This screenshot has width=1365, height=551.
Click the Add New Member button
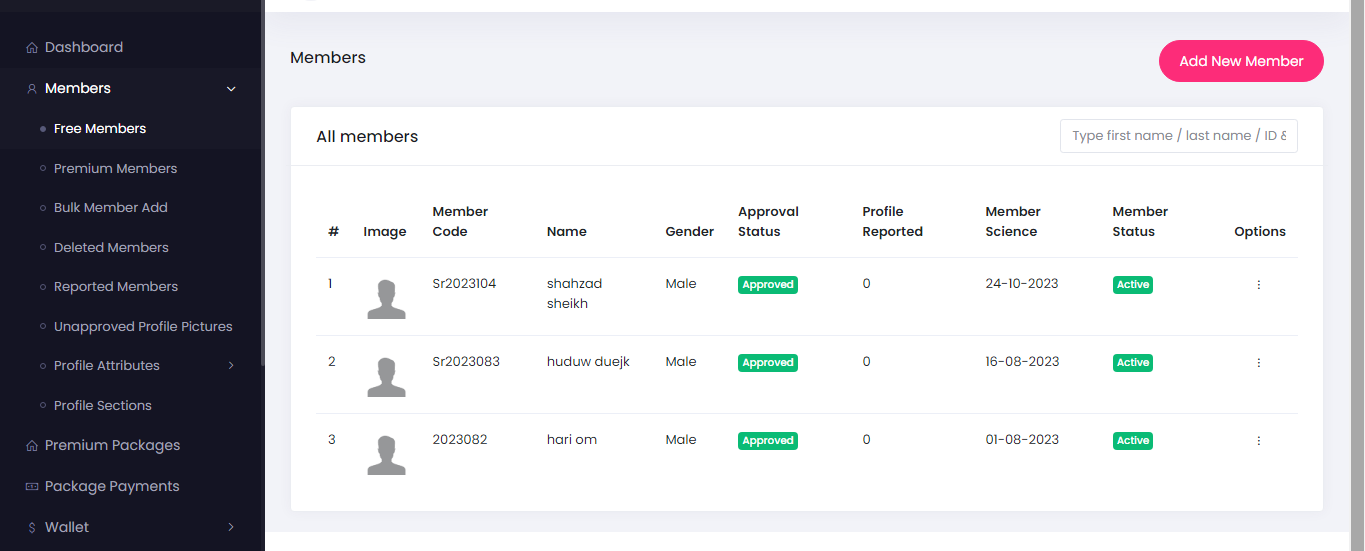[1241, 61]
